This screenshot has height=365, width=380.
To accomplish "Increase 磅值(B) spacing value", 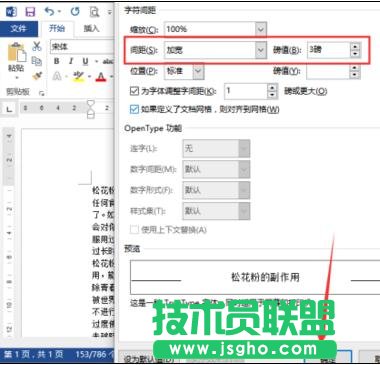I will [355, 46].
